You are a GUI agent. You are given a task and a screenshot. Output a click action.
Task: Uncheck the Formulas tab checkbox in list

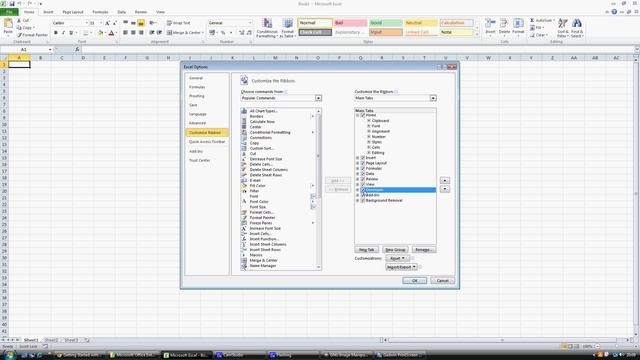(363, 168)
